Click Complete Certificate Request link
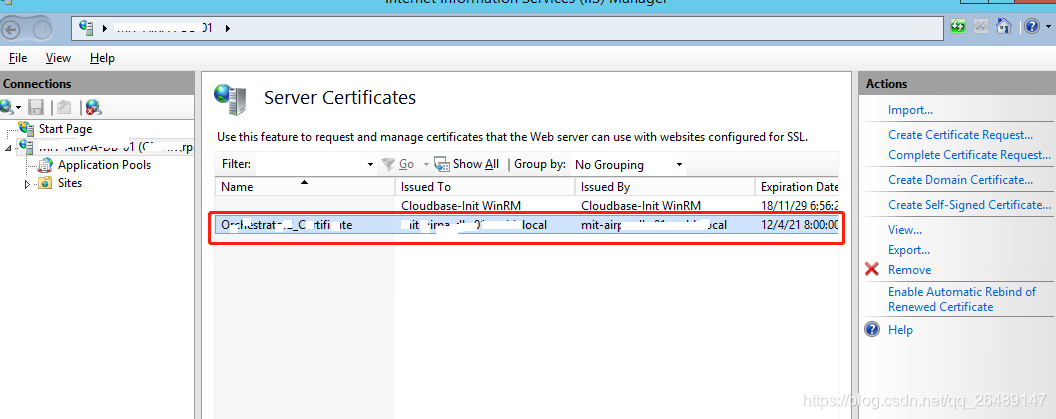Image resolution: width=1056 pixels, height=419 pixels. [969, 154]
